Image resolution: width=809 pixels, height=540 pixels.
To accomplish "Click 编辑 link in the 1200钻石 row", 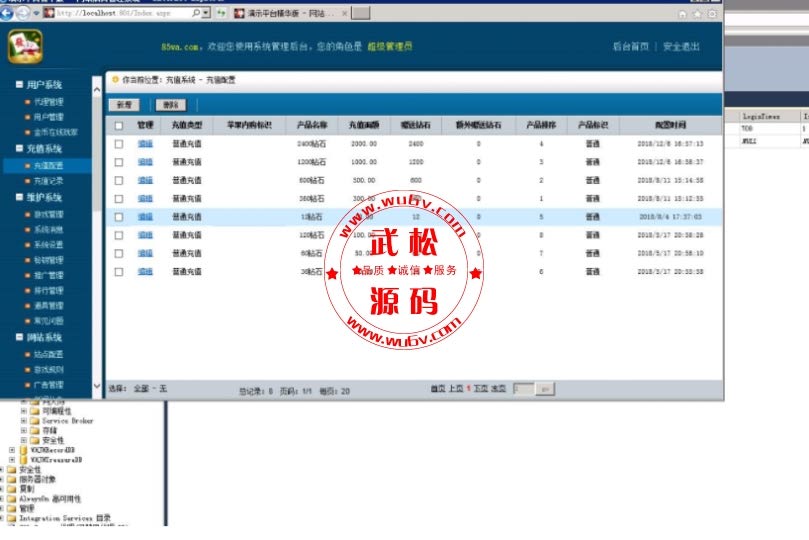I will [145, 162].
